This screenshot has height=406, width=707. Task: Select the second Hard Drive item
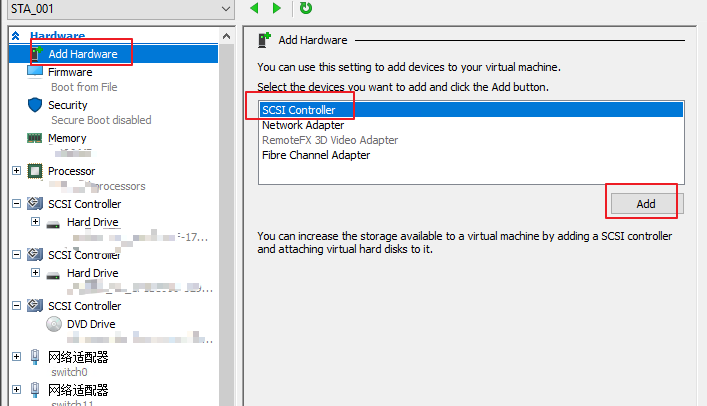click(92, 273)
